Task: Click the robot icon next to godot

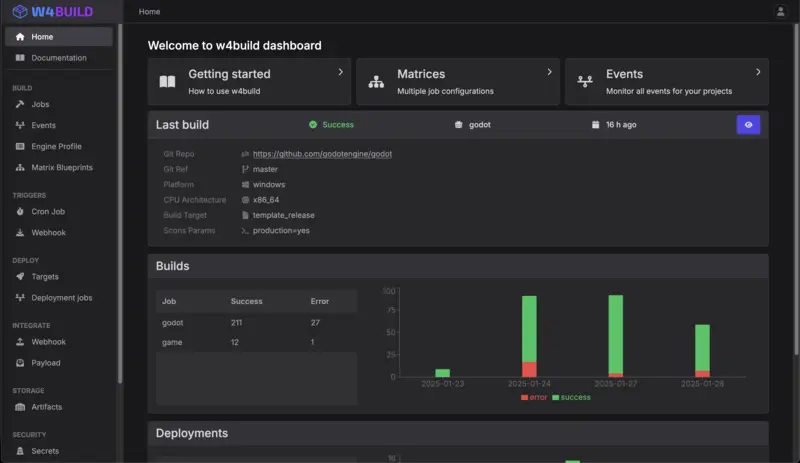Action: (458, 125)
